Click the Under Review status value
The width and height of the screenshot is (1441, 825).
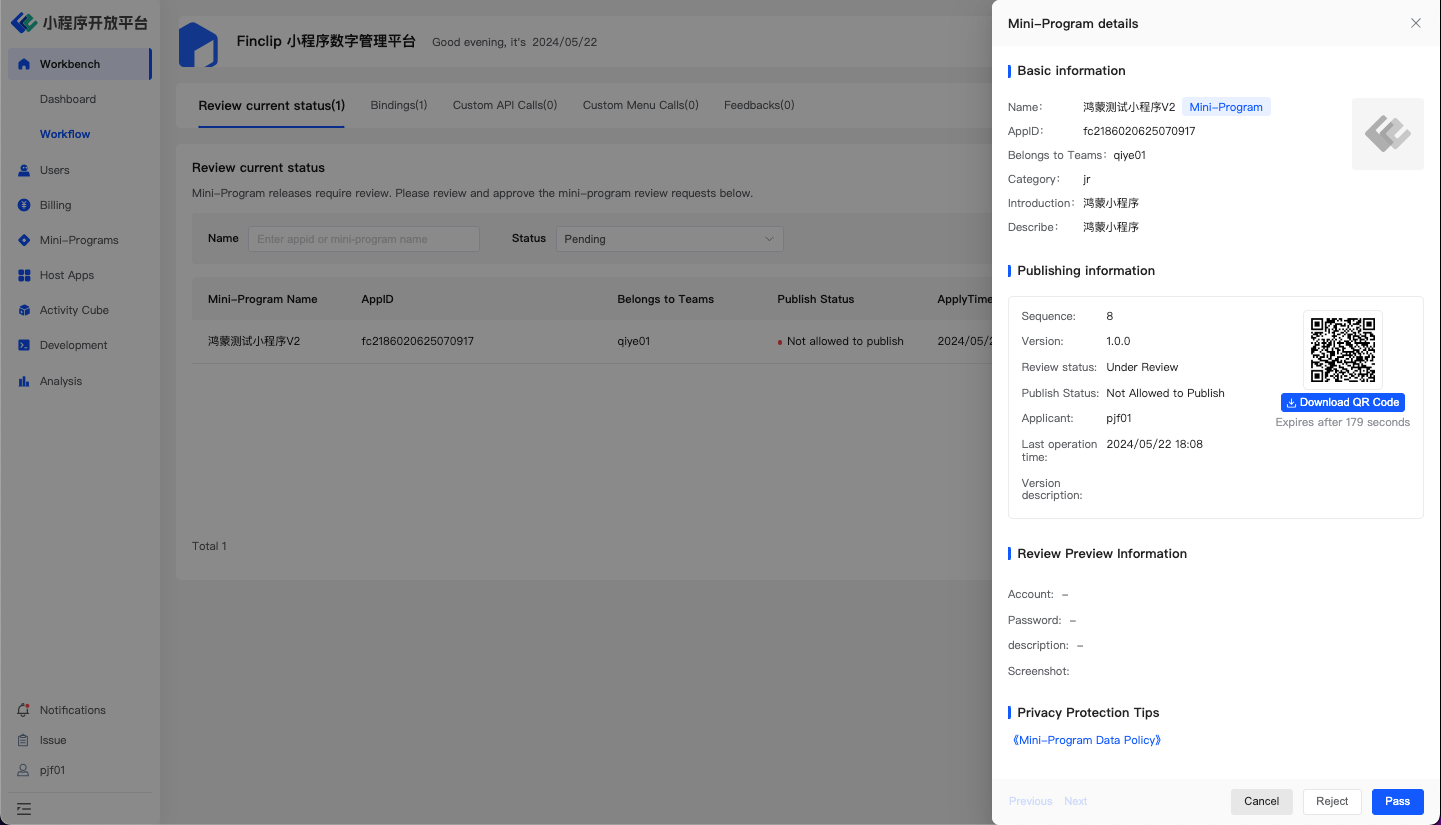coord(1142,367)
